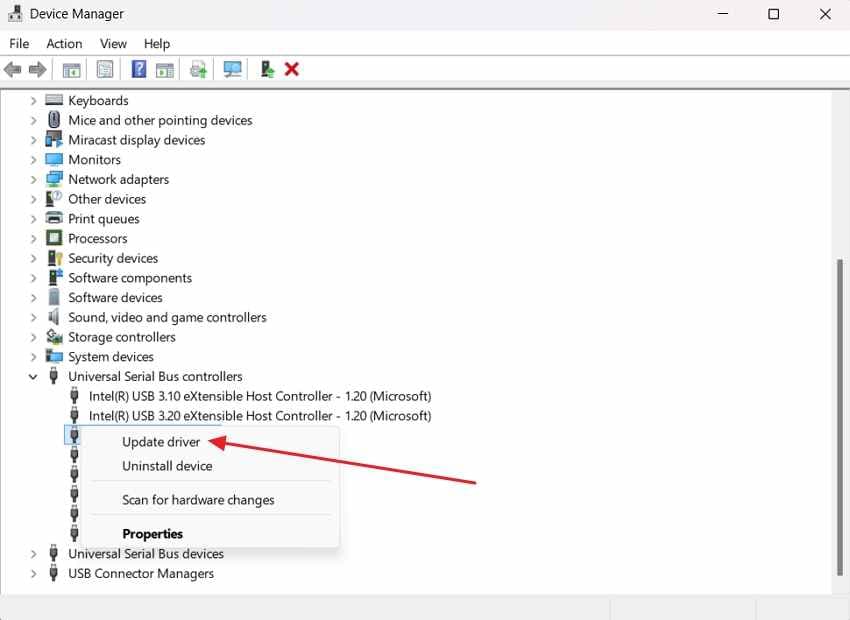Click the Security devices key icon
The width and height of the screenshot is (850, 620).
click(55, 258)
